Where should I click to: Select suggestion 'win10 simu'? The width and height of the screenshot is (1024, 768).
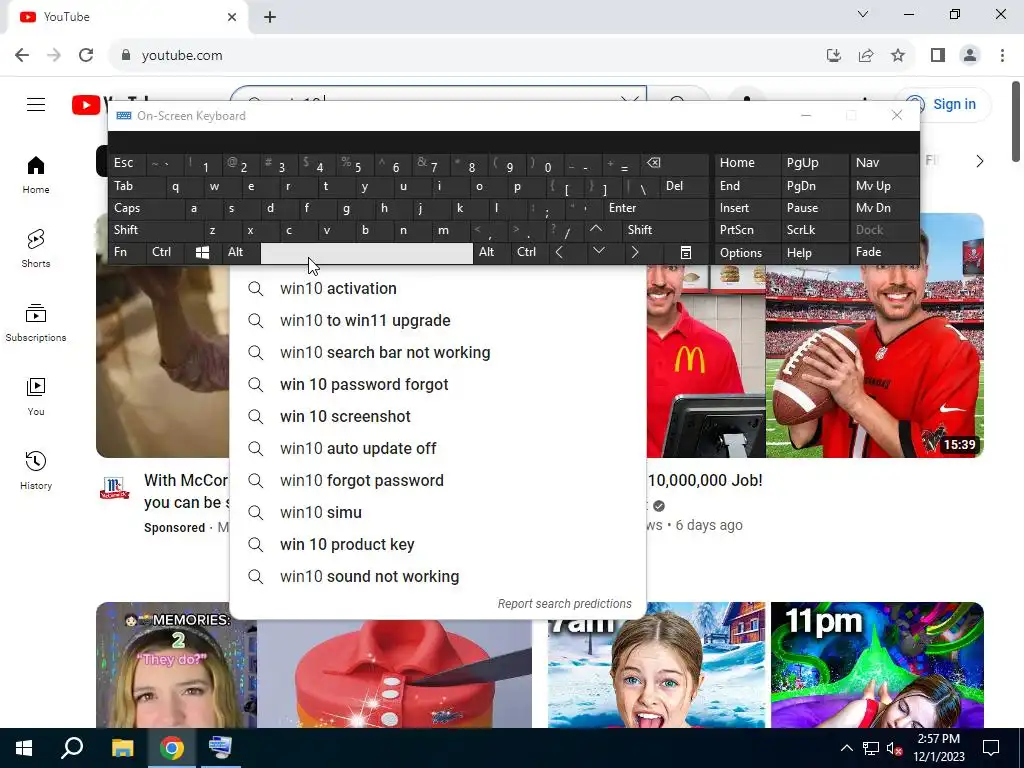coord(438,513)
